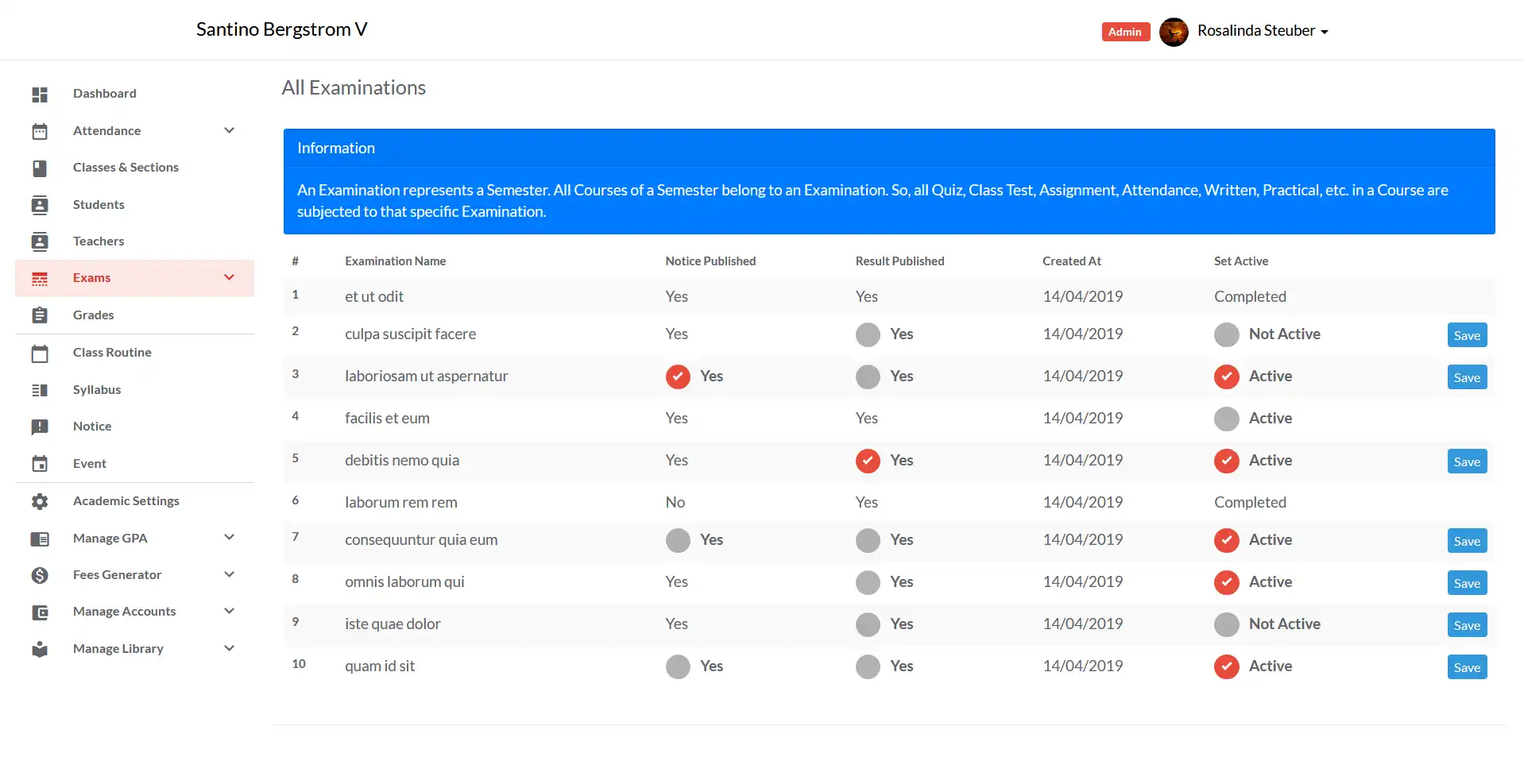The image size is (1524, 784).
Task: Click the Manage Library book reader icon
Action: [40, 649]
